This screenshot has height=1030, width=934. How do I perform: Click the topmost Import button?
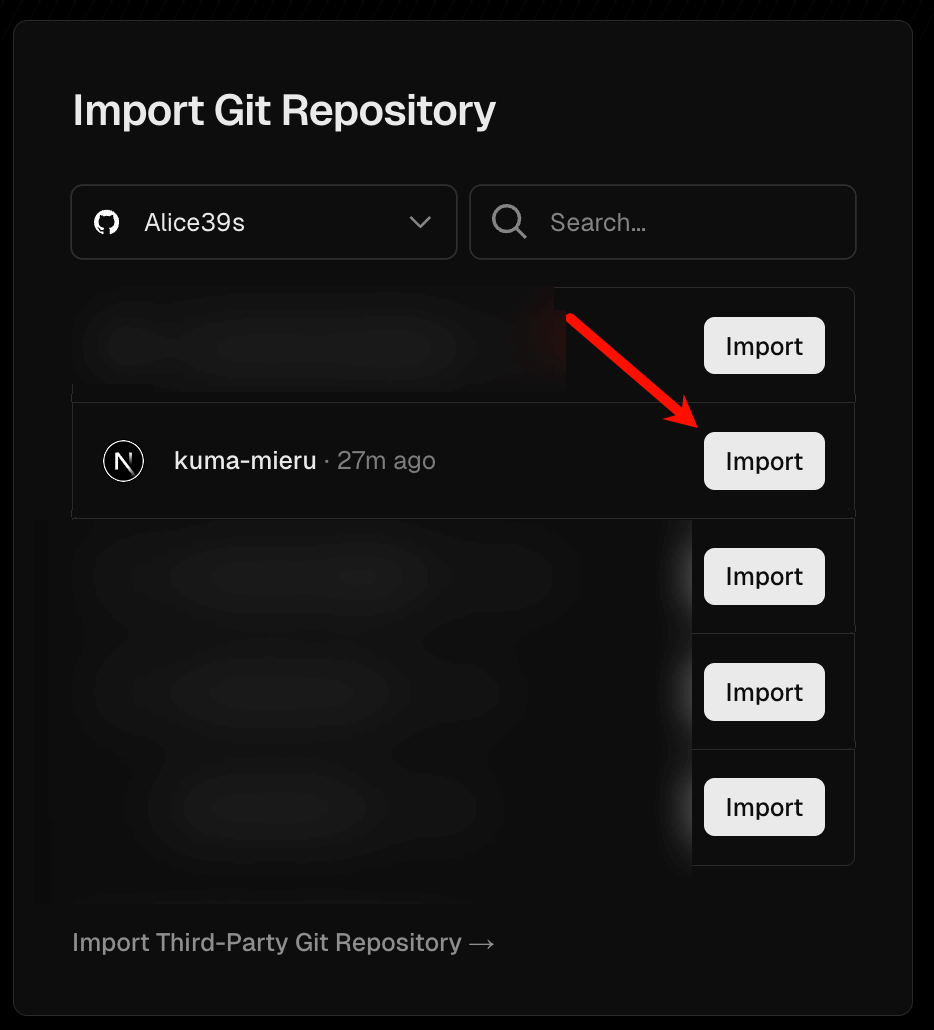[x=764, y=346]
